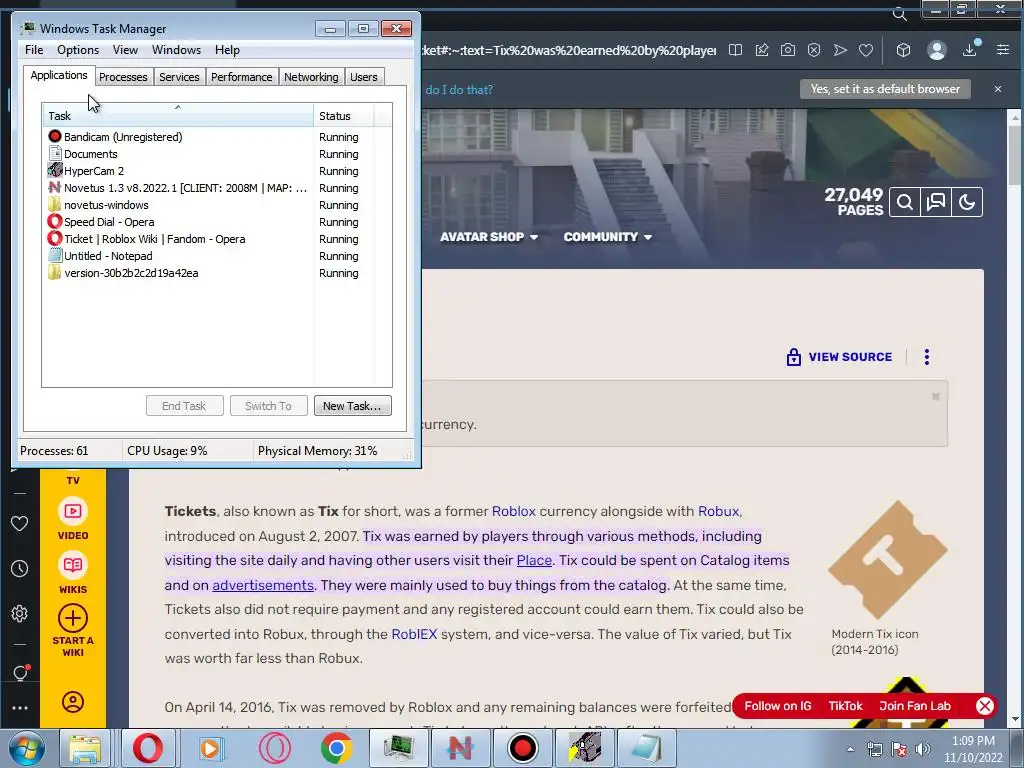Switch to the Services tab
The image size is (1024, 768).
(180, 77)
